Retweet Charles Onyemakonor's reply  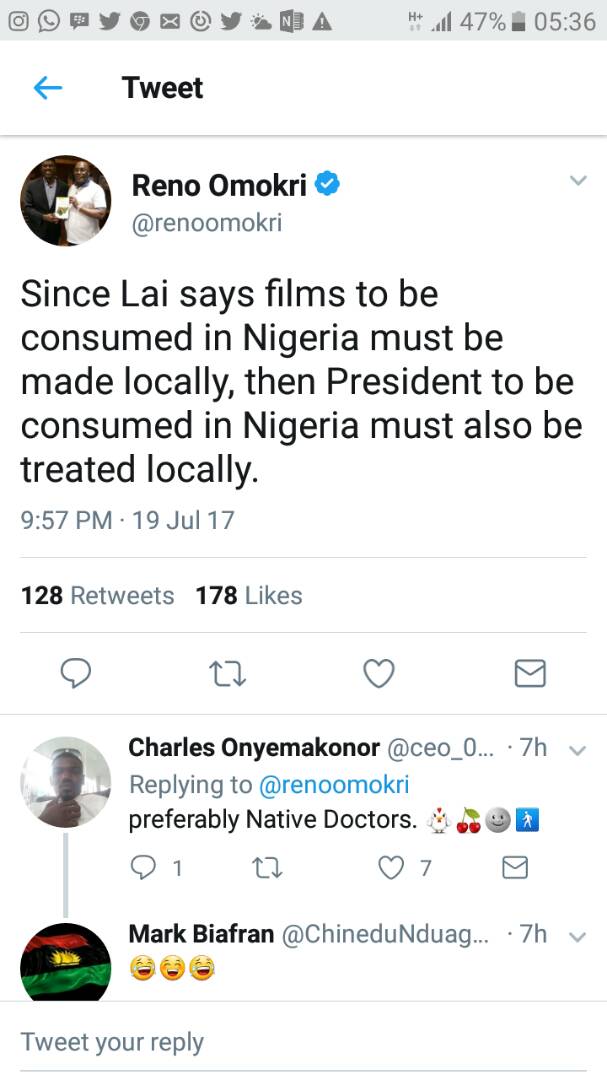click(x=268, y=868)
